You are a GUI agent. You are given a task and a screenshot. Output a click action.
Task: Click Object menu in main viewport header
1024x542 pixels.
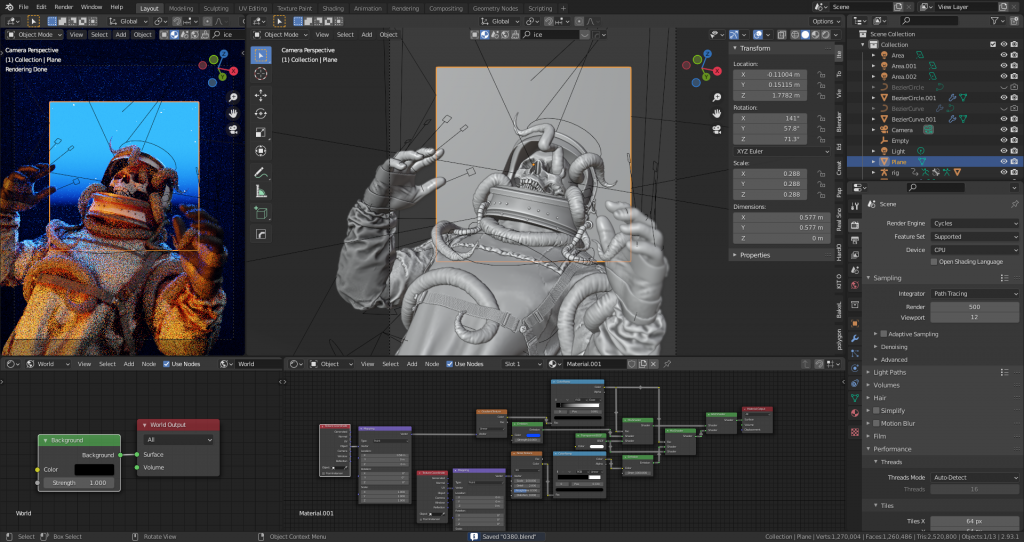pyautogui.click(x=389, y=35)
